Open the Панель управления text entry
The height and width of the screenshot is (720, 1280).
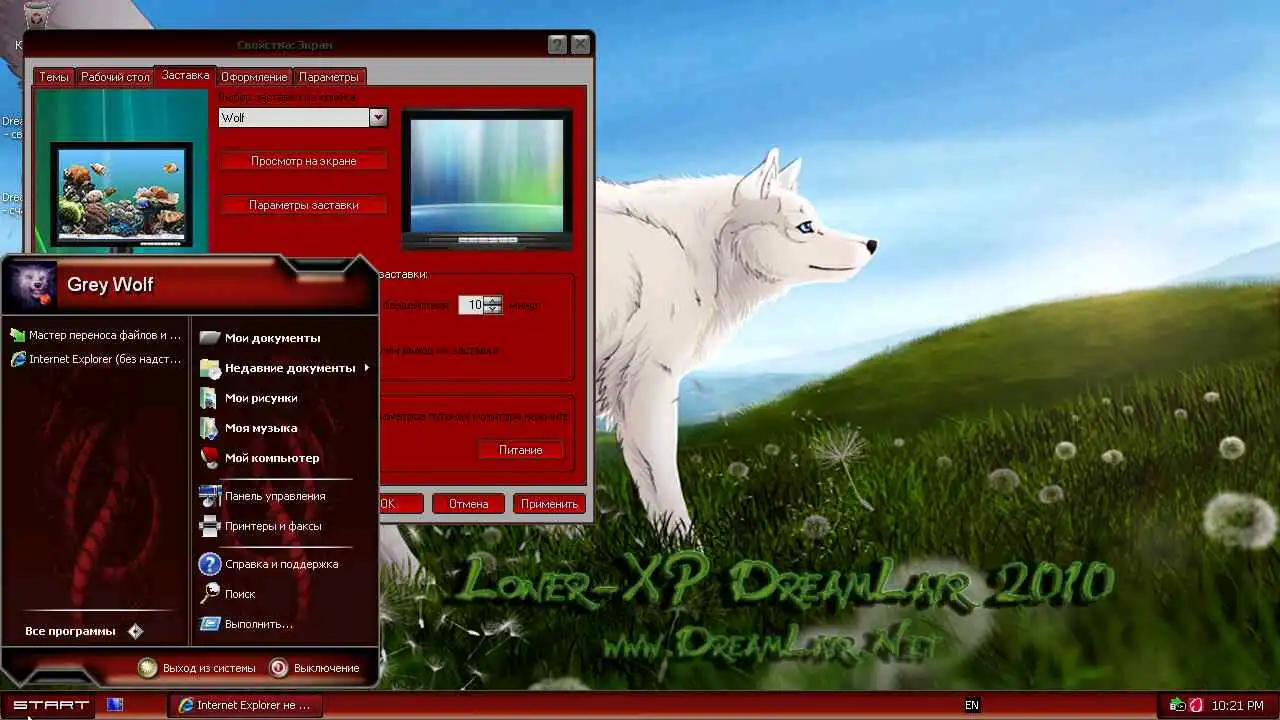(275, 496)
